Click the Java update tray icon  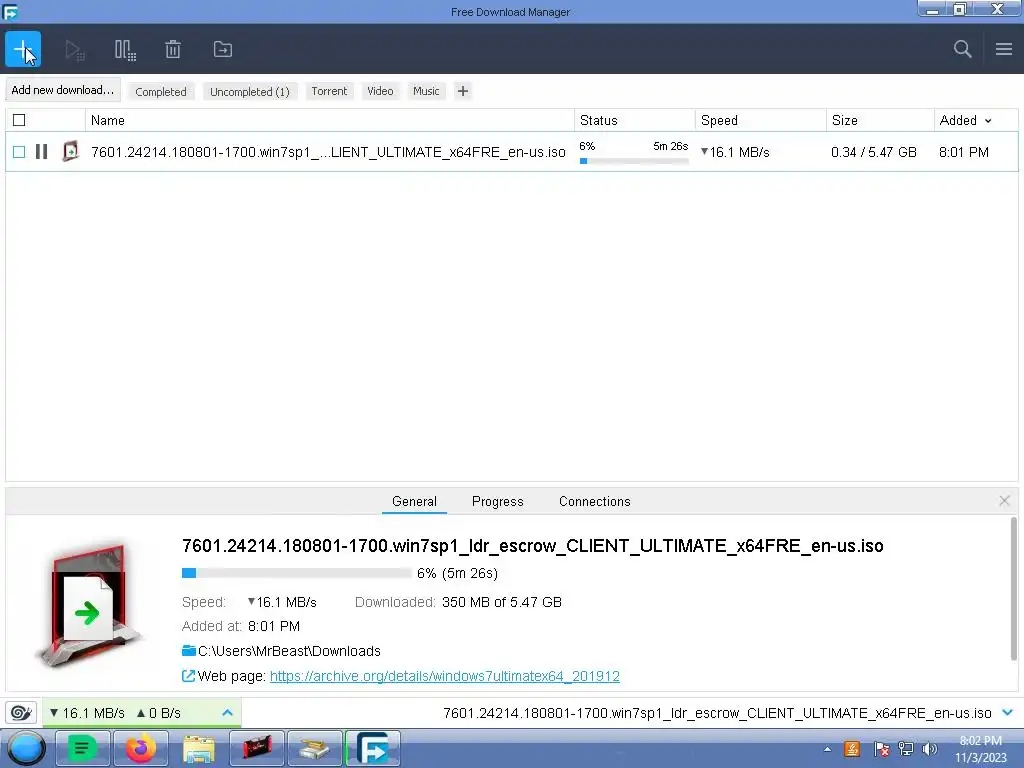[852, 749]
